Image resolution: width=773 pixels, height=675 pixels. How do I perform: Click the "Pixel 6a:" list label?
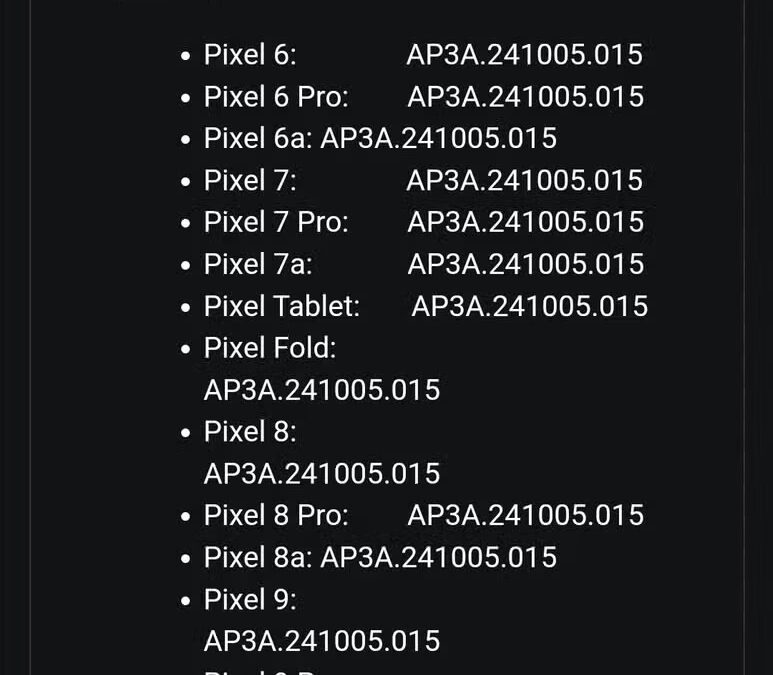coord(258,138)
